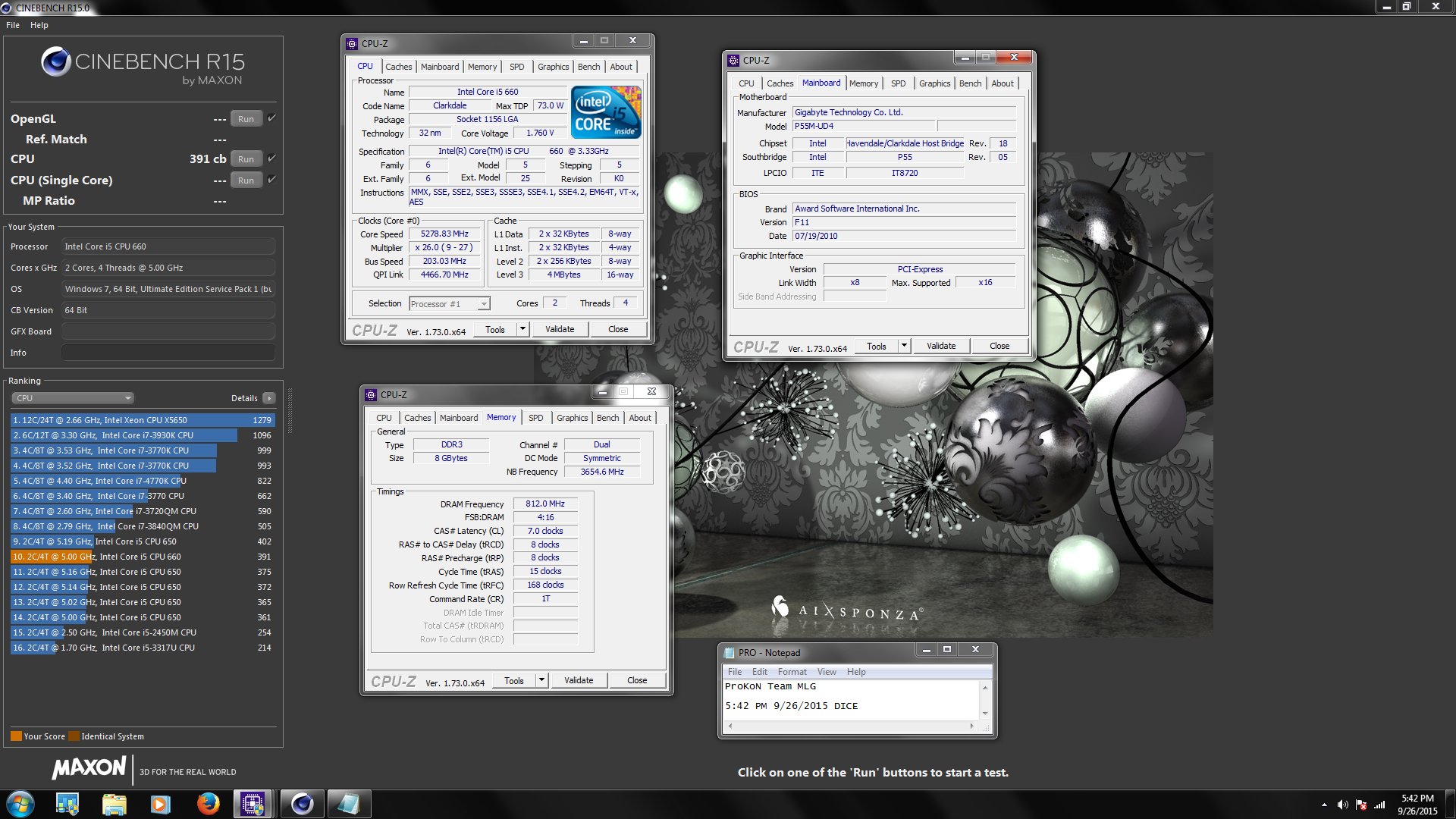Open the Cinebench Help menu
This screenshot has width=1456, height=819.
click(x=39, y=25)
